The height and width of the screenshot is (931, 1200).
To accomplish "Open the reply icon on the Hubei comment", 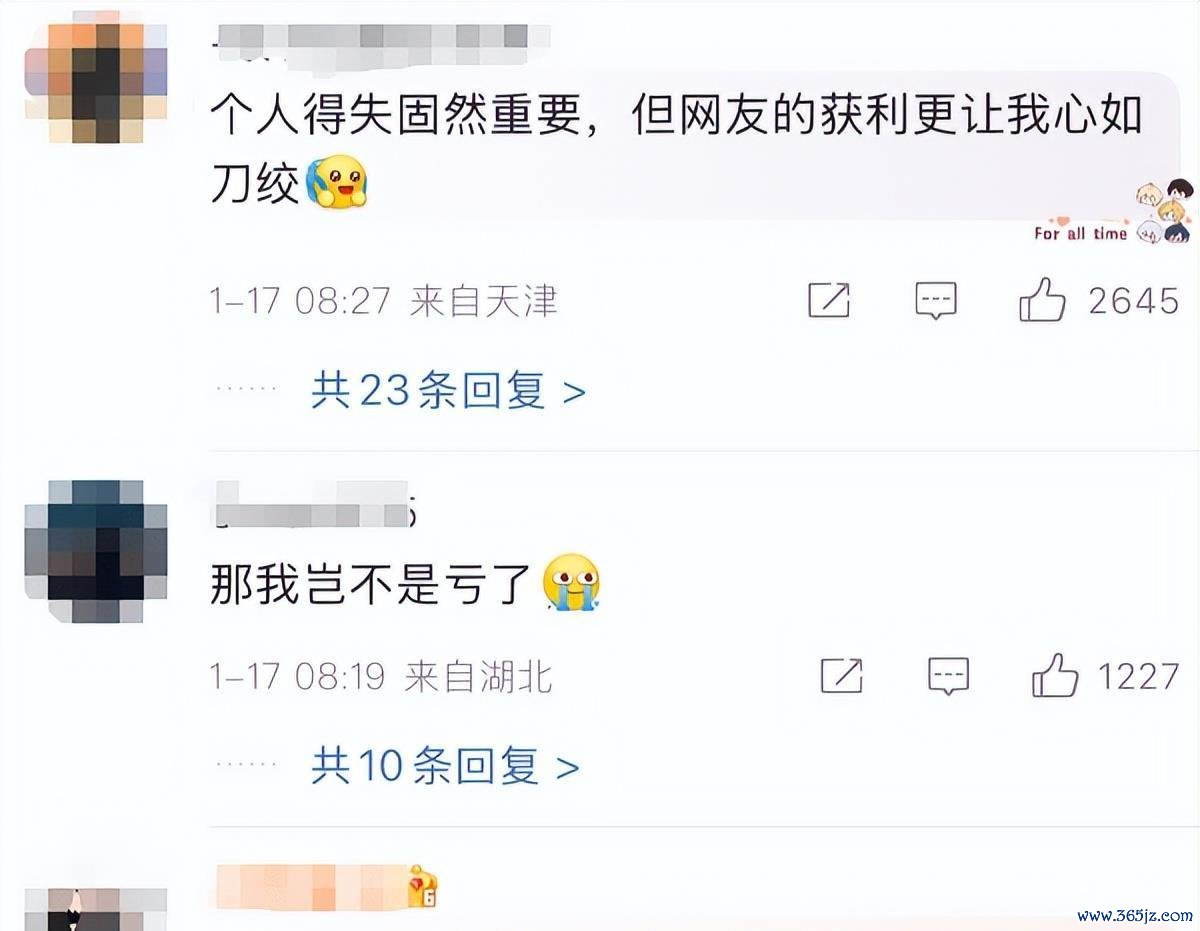I will tap(948, 677).
